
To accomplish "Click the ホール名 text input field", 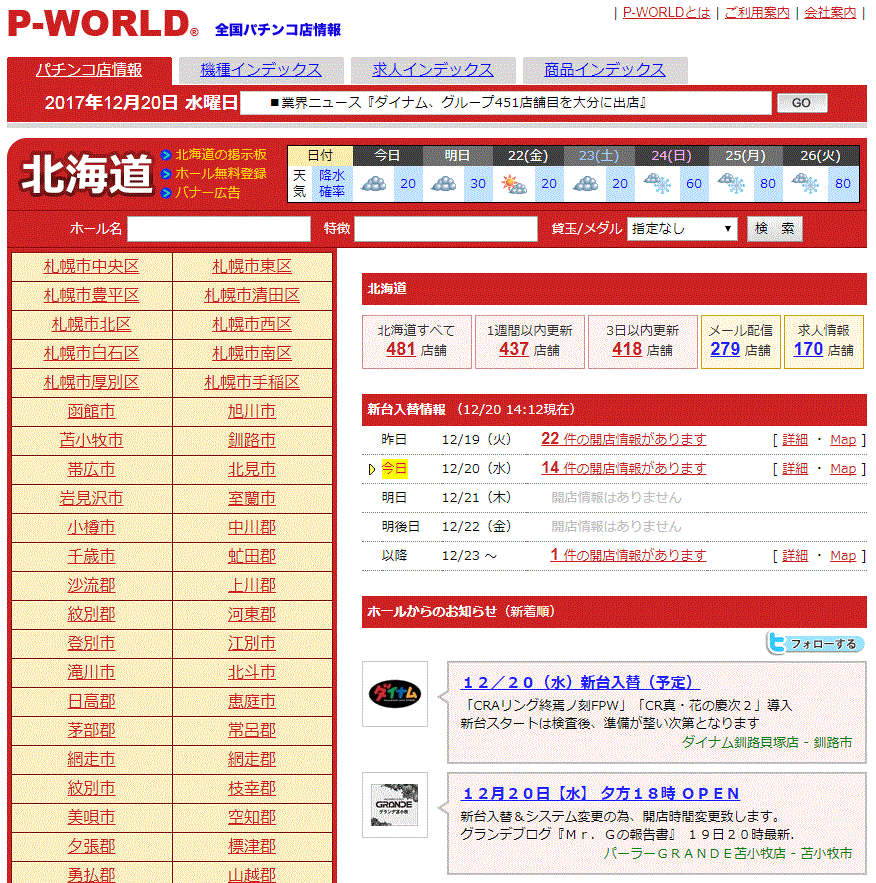I will click(218, 229).
